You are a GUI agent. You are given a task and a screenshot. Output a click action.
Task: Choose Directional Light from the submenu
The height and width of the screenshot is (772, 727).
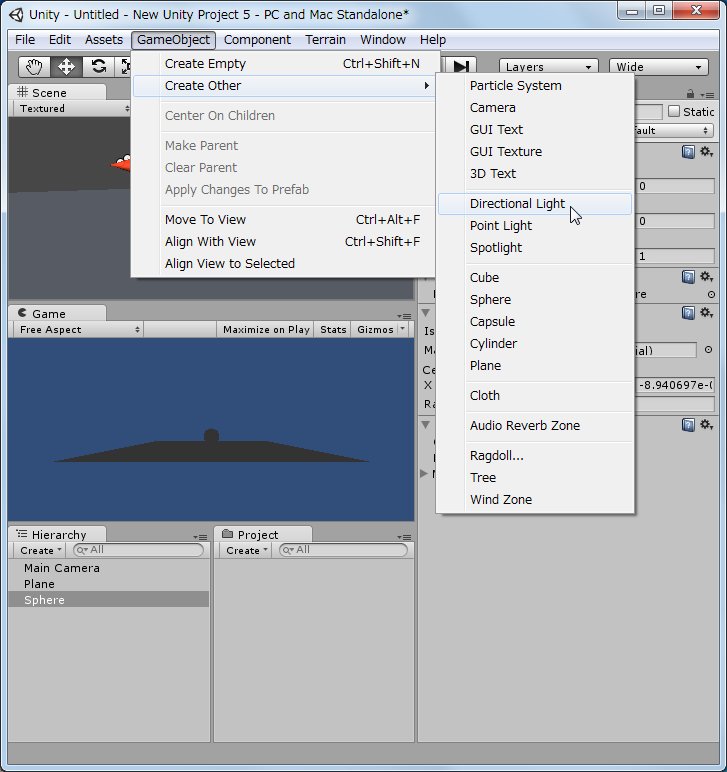pyautogui.click(x=517, y=204)
